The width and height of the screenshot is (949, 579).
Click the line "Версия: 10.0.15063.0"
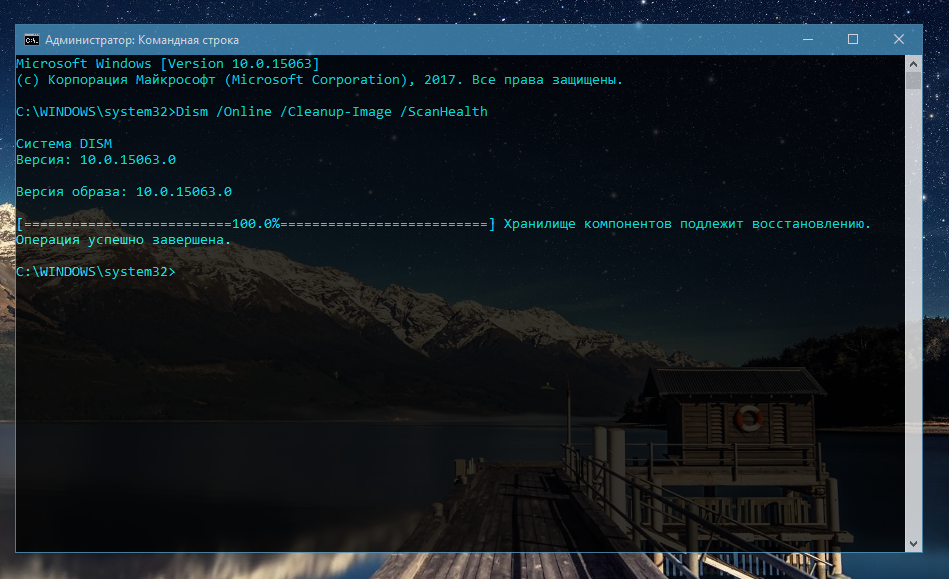(x=96, y=160)
